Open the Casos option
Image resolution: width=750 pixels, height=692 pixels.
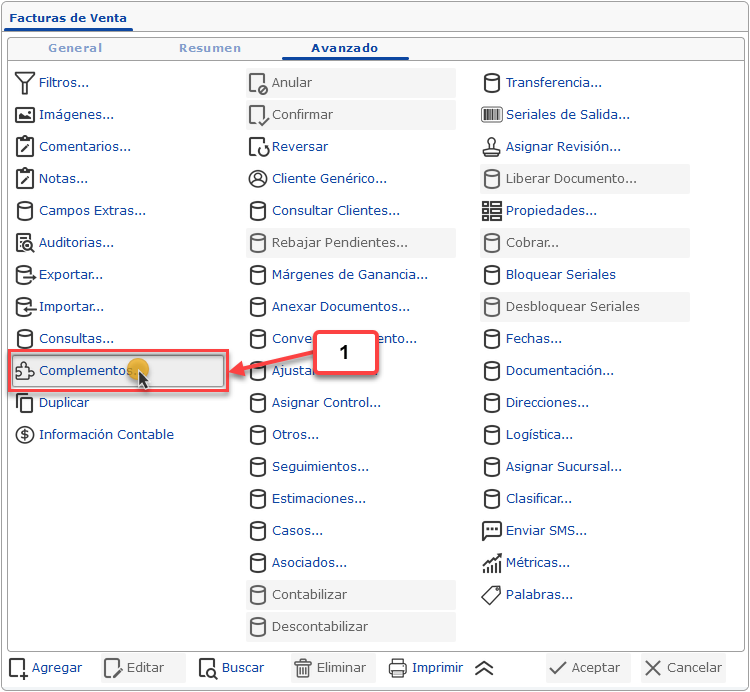tap(297, 531)
